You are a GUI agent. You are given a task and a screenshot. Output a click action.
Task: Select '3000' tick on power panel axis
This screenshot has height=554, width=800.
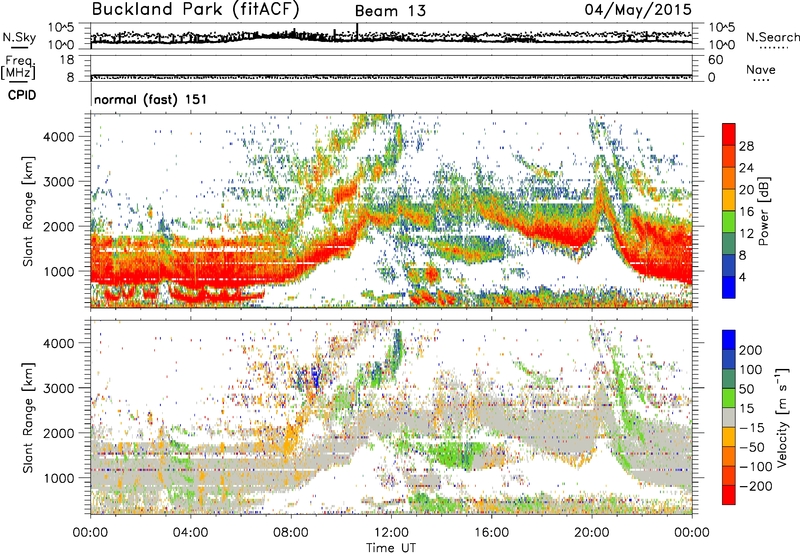pos(59,182)
